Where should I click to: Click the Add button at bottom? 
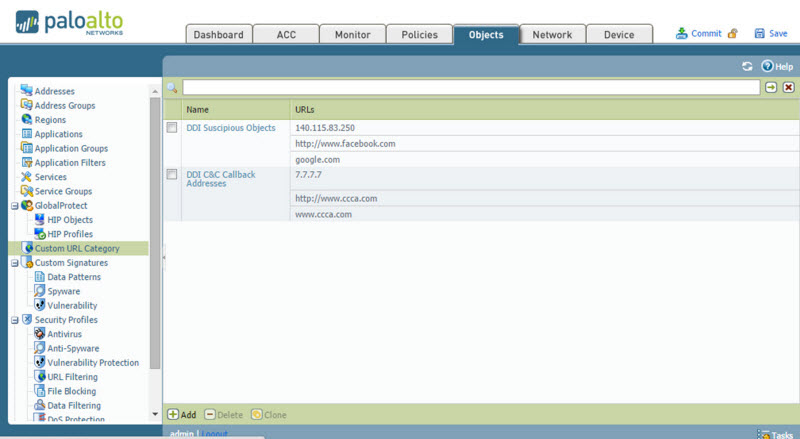182,414
